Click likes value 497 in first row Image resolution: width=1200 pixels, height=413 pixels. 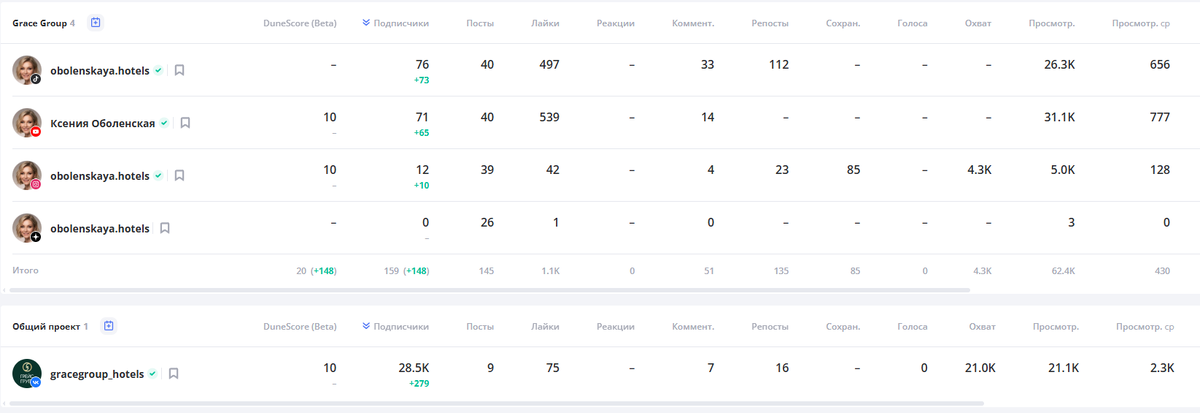[x=549, y=64]
